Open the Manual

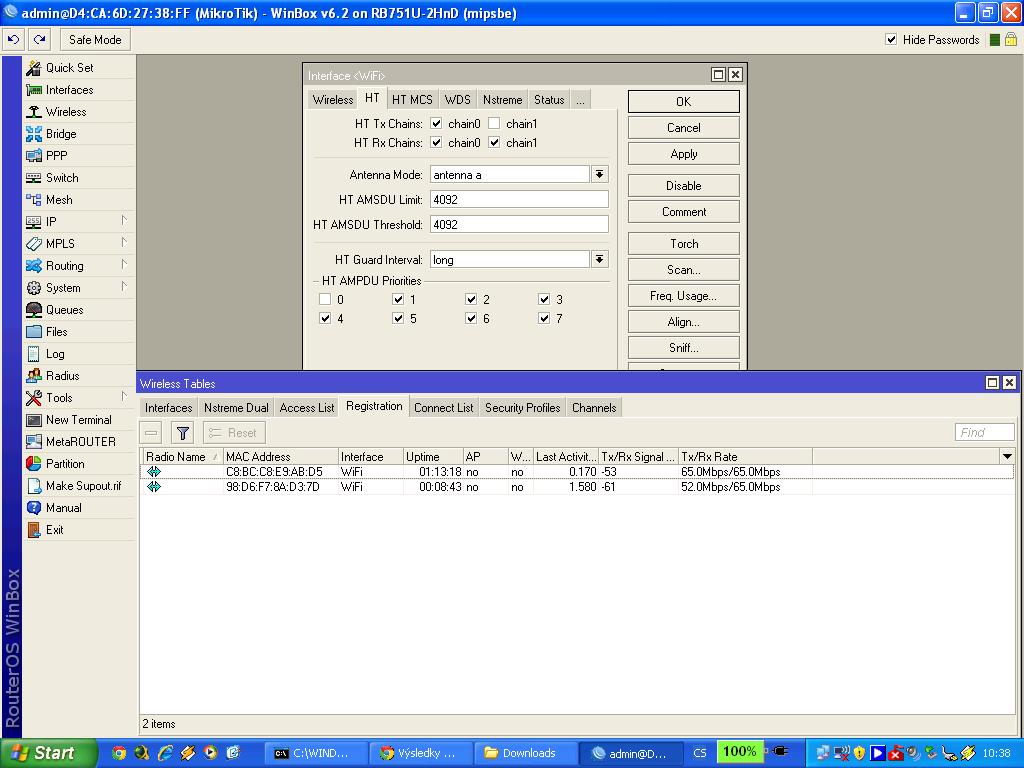[63, 507]
